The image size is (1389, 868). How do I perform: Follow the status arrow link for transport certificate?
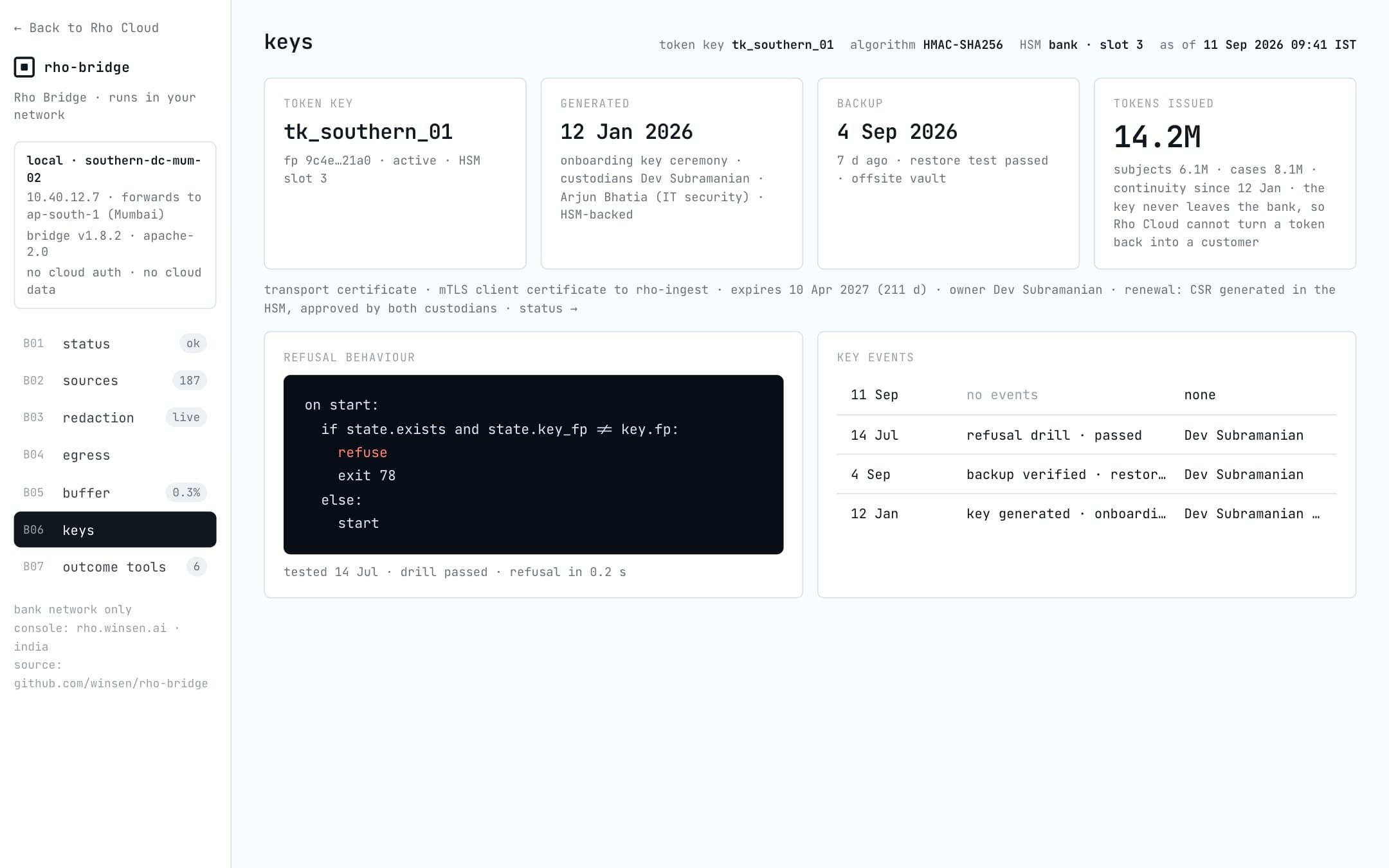click(548, 309)
